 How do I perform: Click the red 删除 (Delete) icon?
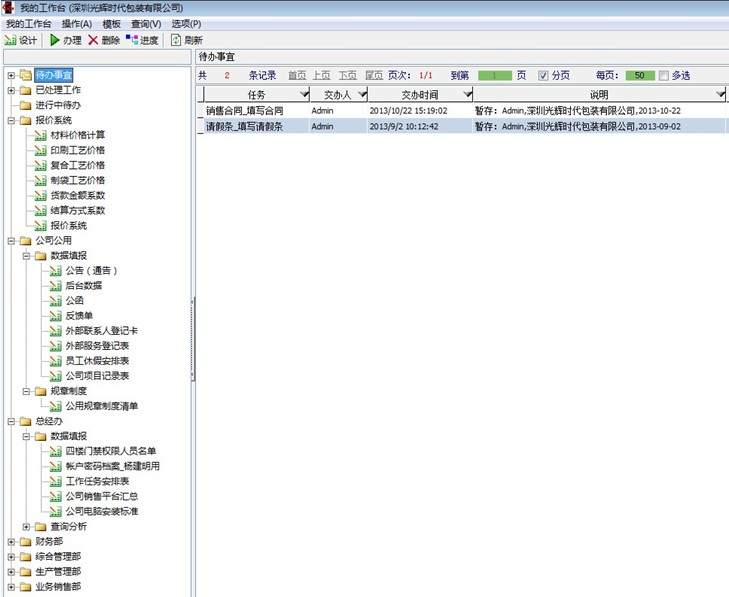tap(93, 40)
